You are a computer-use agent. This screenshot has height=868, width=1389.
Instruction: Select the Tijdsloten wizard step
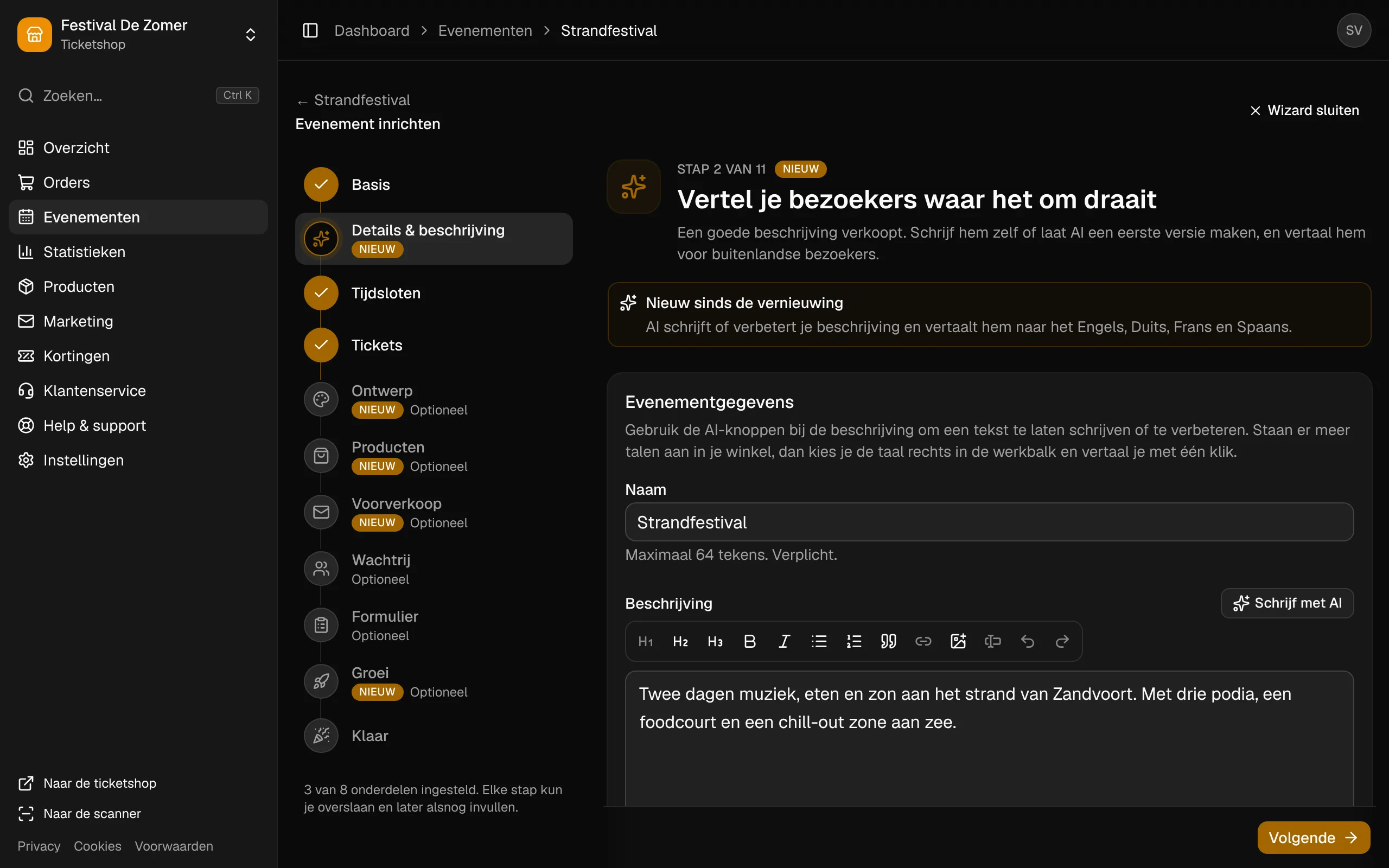[434, 293]
